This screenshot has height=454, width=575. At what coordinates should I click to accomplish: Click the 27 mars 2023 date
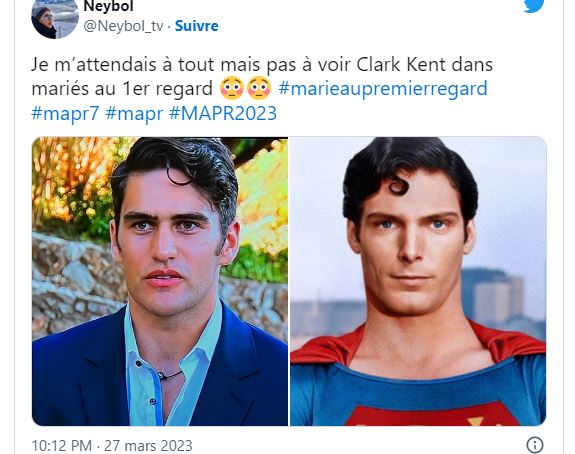pyautogui.click(x=148, y=446)
